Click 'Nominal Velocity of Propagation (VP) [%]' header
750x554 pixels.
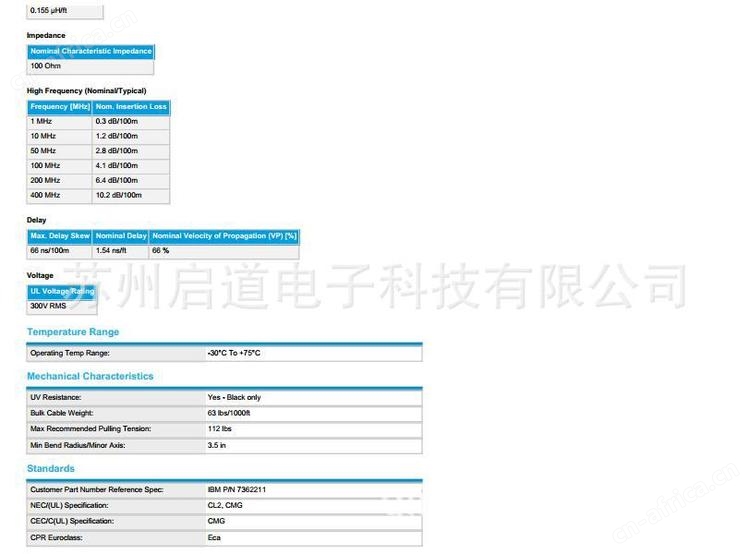point(224,236)
